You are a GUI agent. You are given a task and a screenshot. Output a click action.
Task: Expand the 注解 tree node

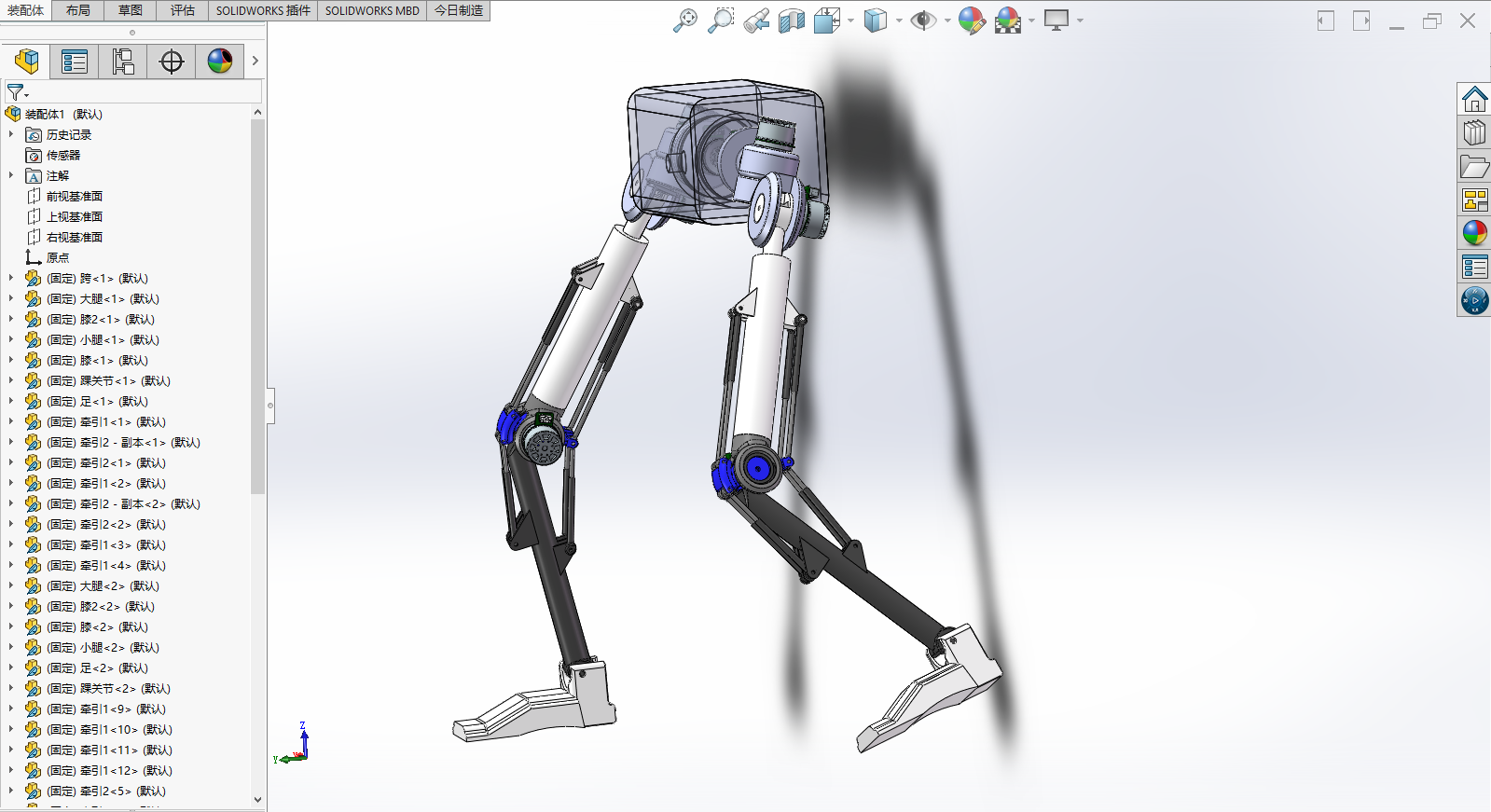11,175
